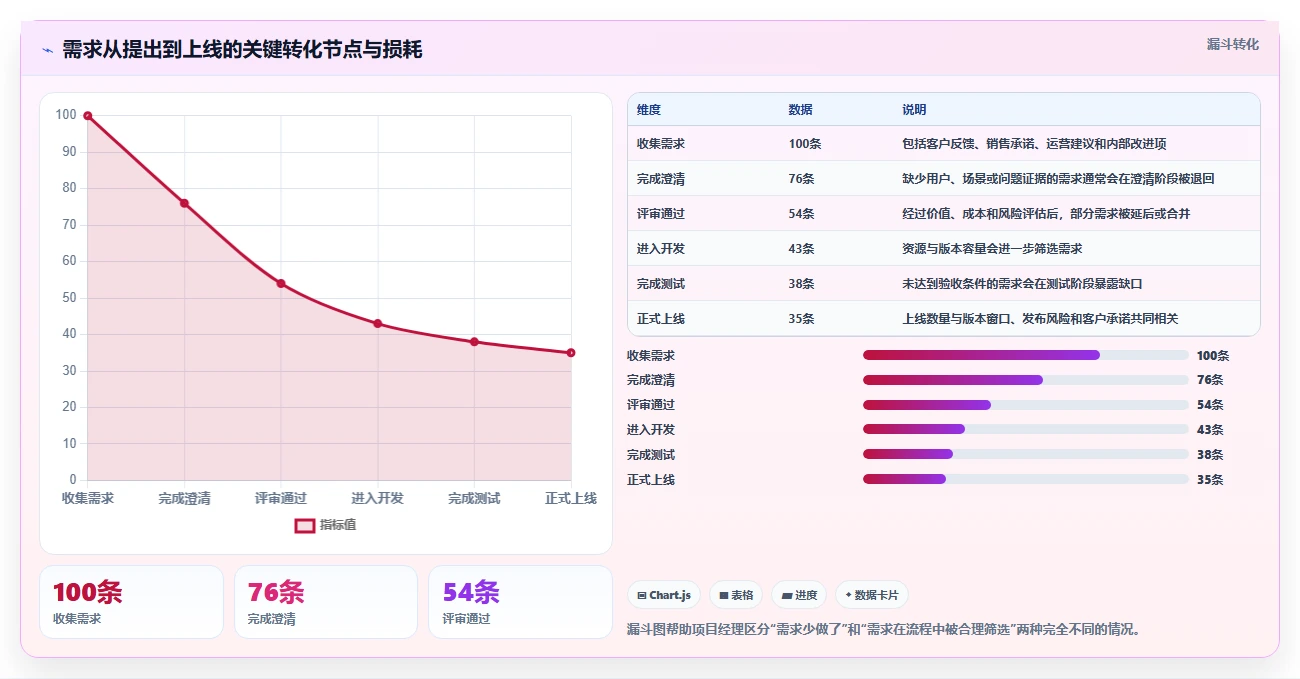The width and height of the screenshot is (1300, 679).
Task: Click the 表格 chip
Action: pyautogui.click(x=736, y=595)
